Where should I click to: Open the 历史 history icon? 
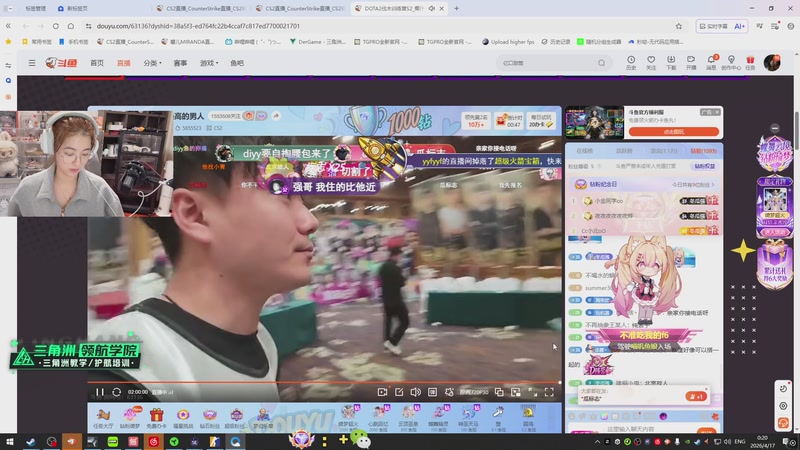coord(631,63)
